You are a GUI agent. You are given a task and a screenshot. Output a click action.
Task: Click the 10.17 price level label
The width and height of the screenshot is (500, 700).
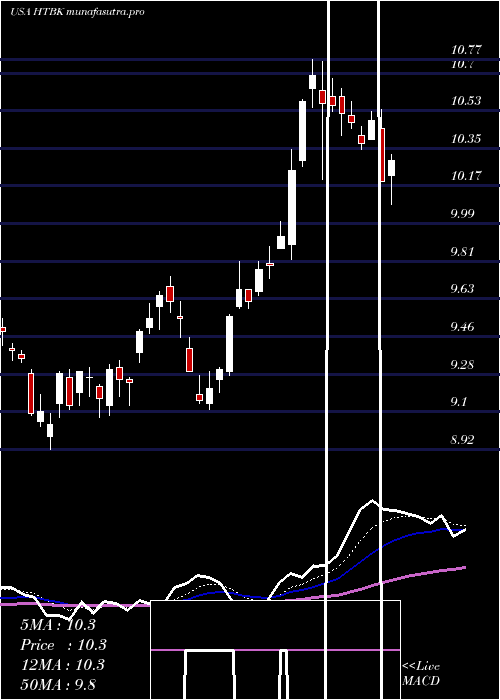click(x=466, y=176)
